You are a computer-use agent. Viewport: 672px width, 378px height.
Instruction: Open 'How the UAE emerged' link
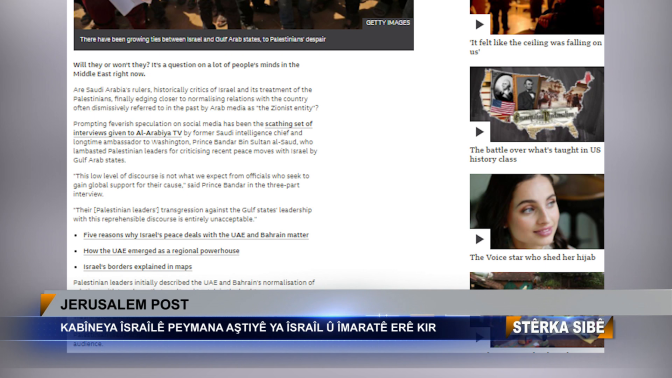[161, 251]
